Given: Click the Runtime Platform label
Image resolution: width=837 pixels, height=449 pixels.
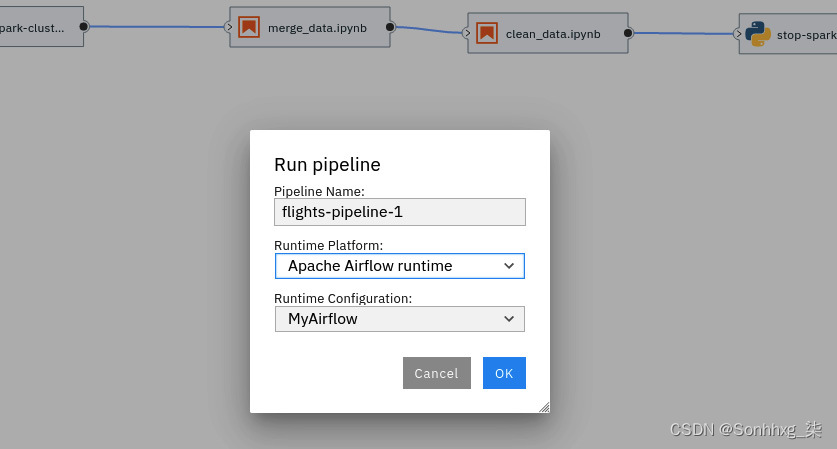Looking at the screenshot, I should tap(328, 246).
